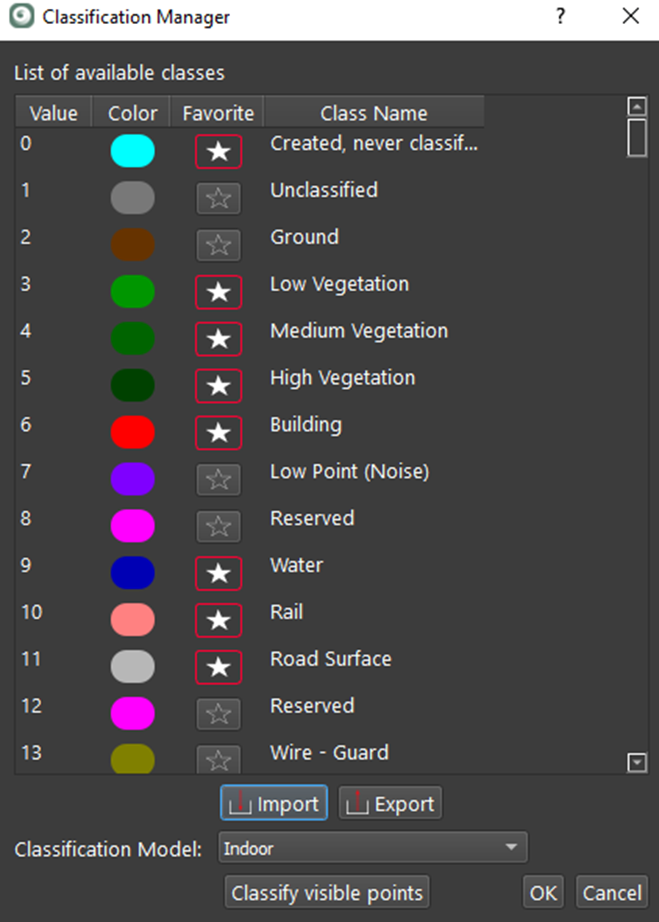This screenshot has width=659, height=922.
Task: Confirm with the OK button
Action: click(x=544, y=892)
